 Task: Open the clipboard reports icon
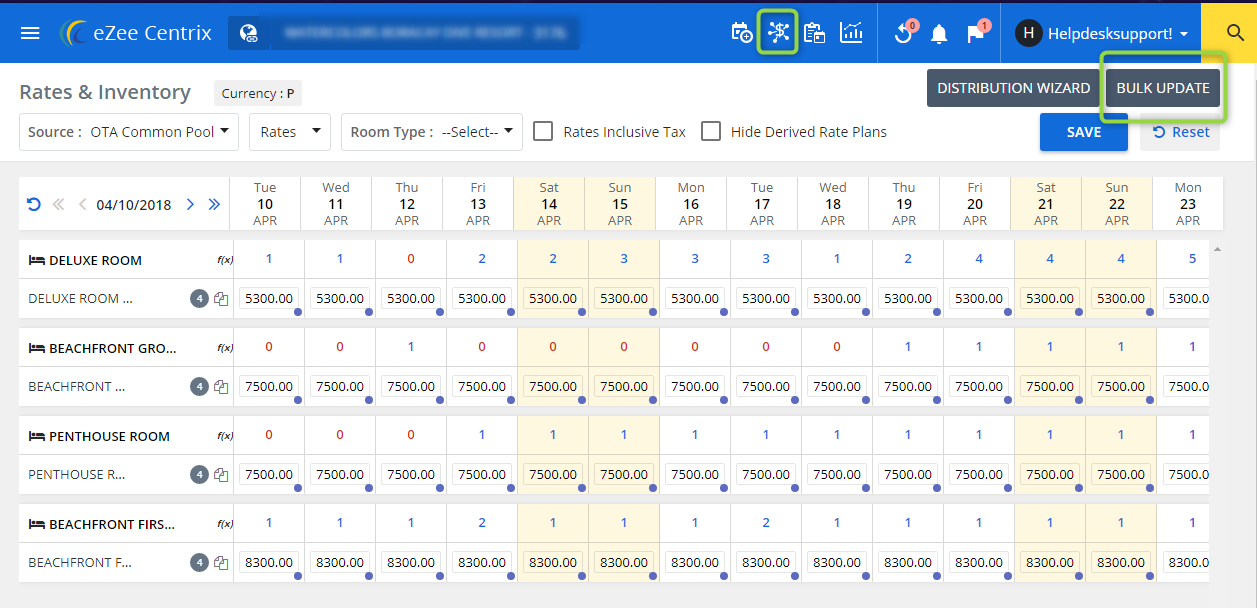tap(814, 33)
